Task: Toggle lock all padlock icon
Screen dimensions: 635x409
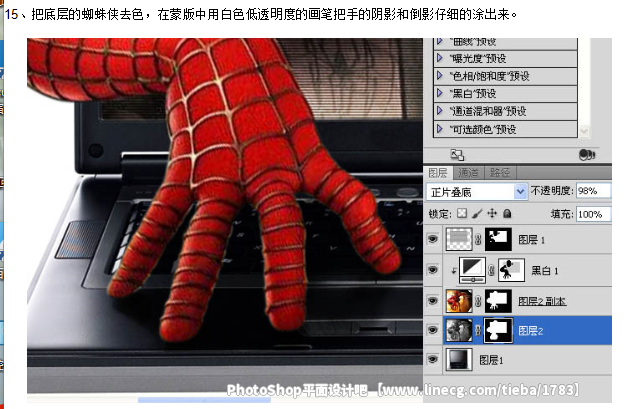Action: (507, 213)
